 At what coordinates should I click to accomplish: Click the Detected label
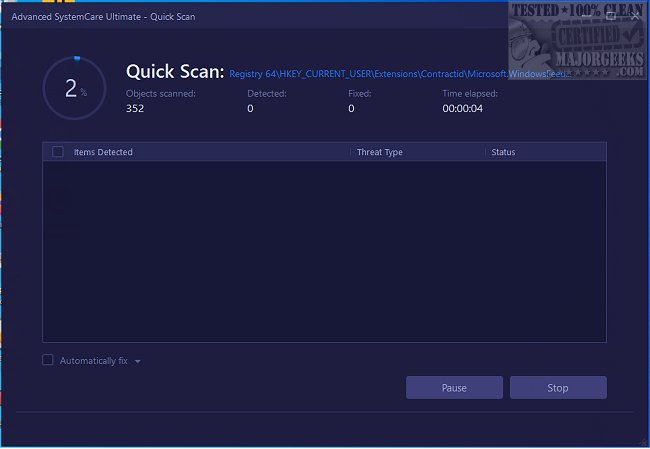[267, 94]
